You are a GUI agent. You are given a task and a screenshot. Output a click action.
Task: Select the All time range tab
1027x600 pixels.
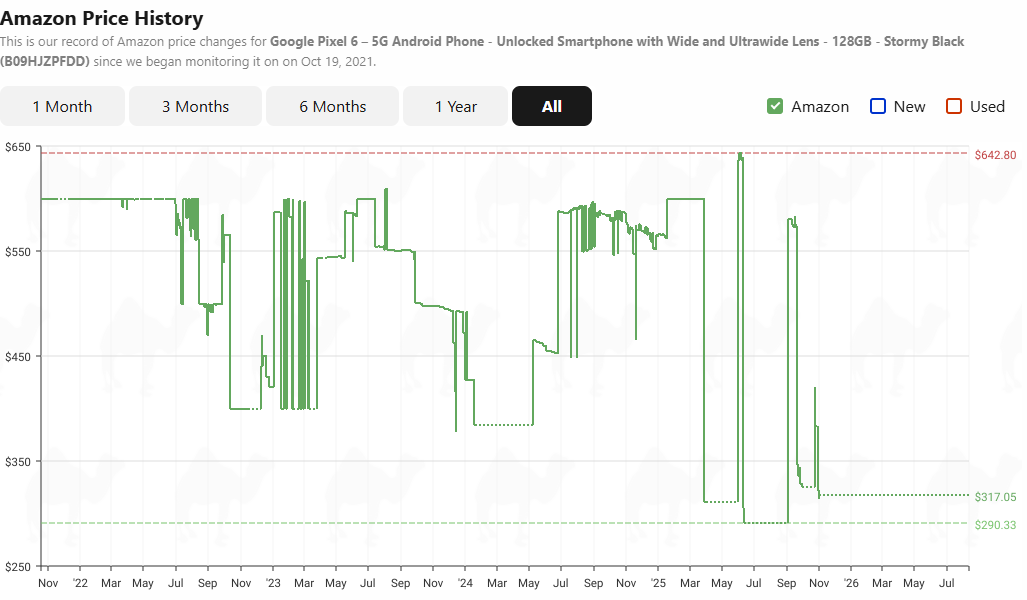coord(551,106)
